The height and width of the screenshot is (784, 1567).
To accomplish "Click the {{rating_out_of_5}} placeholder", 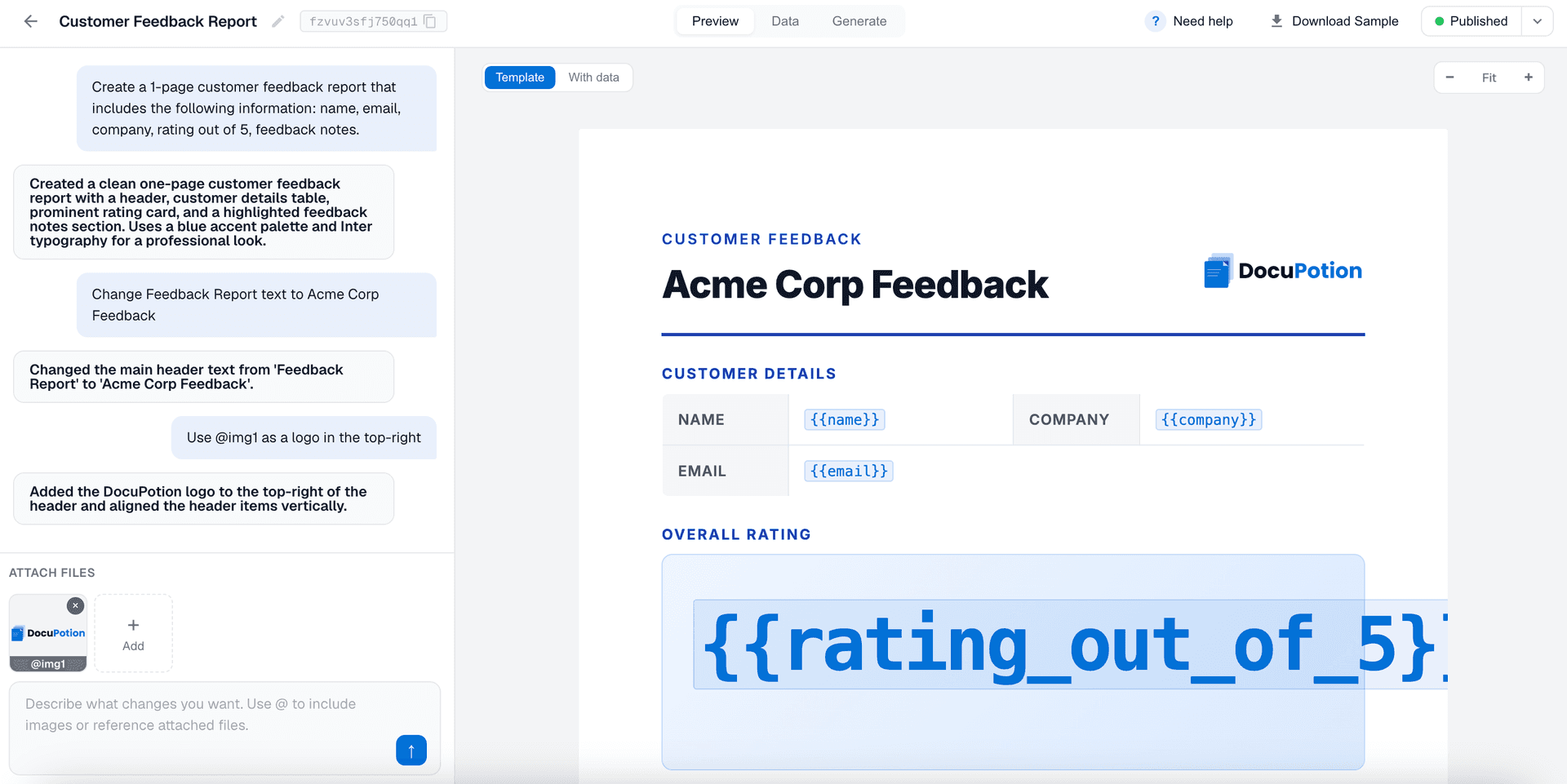I will [x=1070, y=645].
